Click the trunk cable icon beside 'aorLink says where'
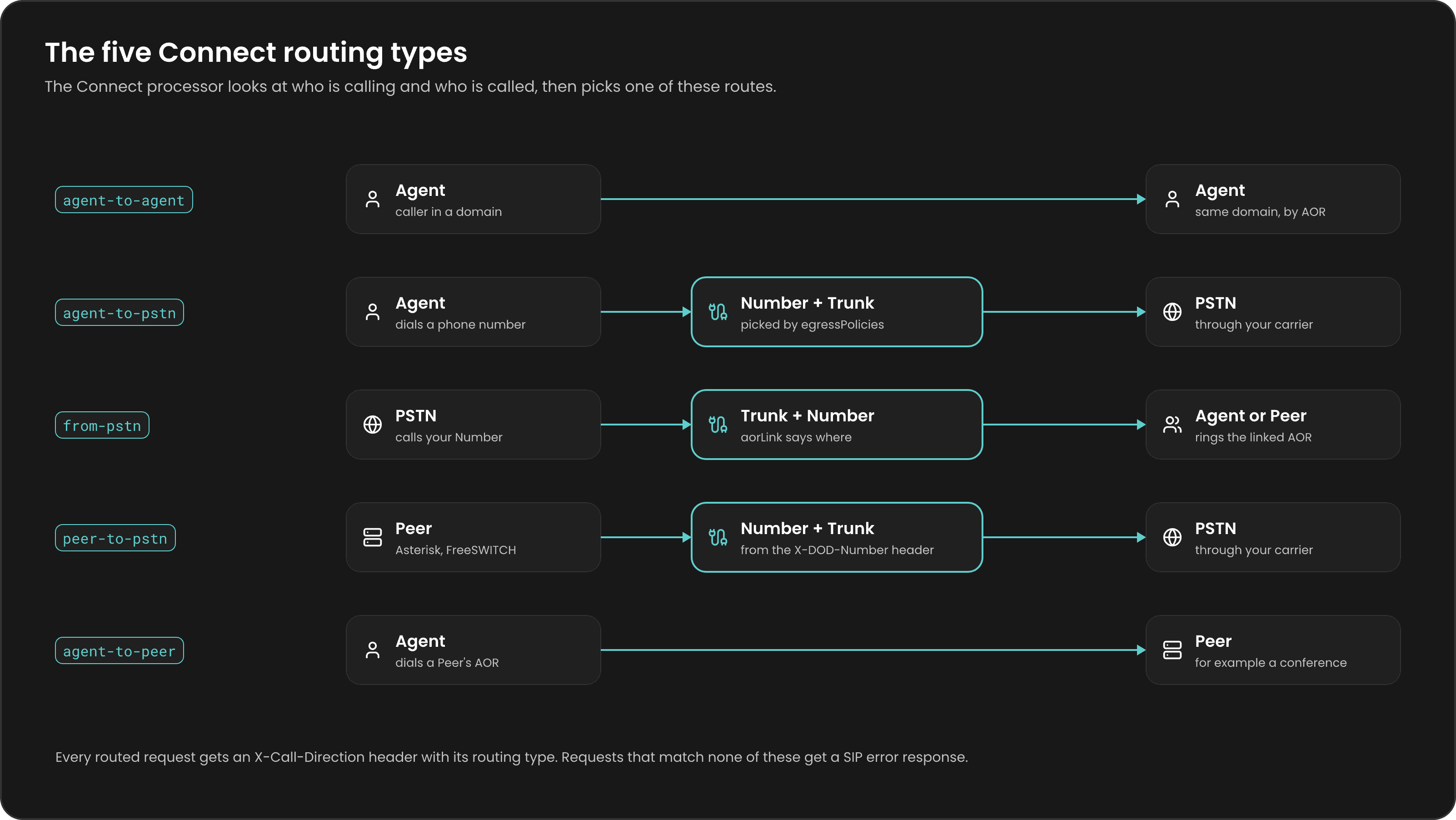The width and height of the screenshot is (1456, 820). click(x=718, y=424)
